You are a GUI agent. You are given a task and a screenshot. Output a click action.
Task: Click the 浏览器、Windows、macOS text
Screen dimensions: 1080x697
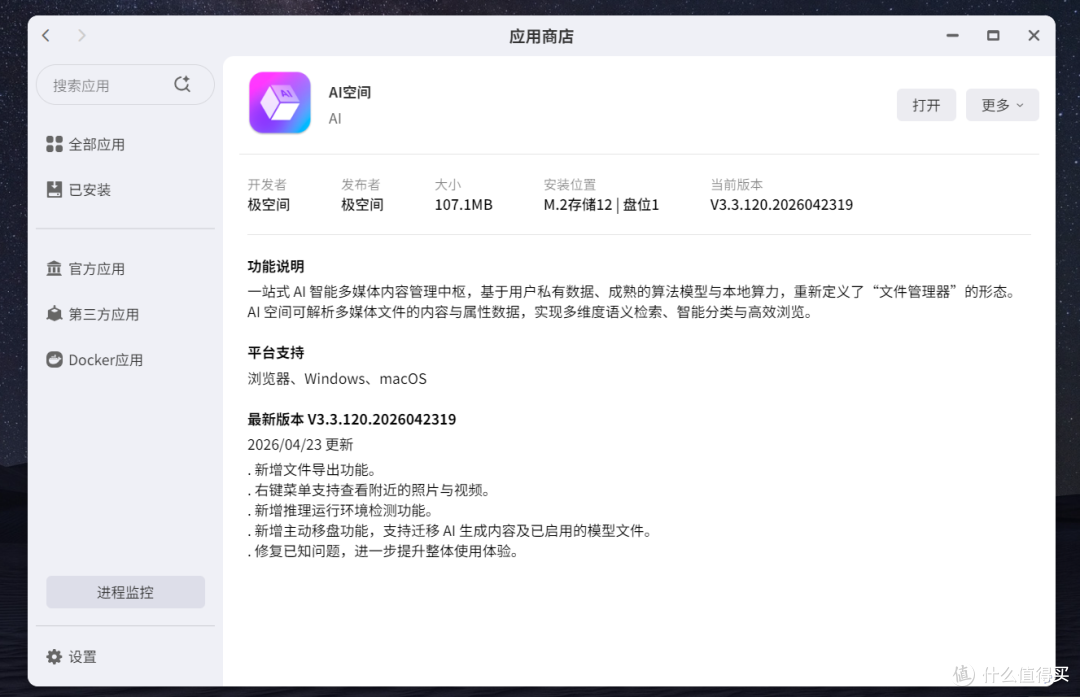point(338,379)
